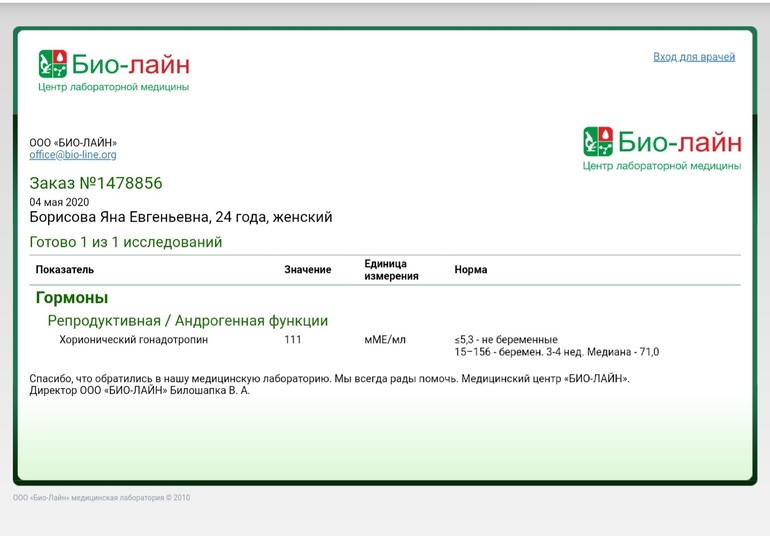Click the 'Значение' column header

pos(307,270)
